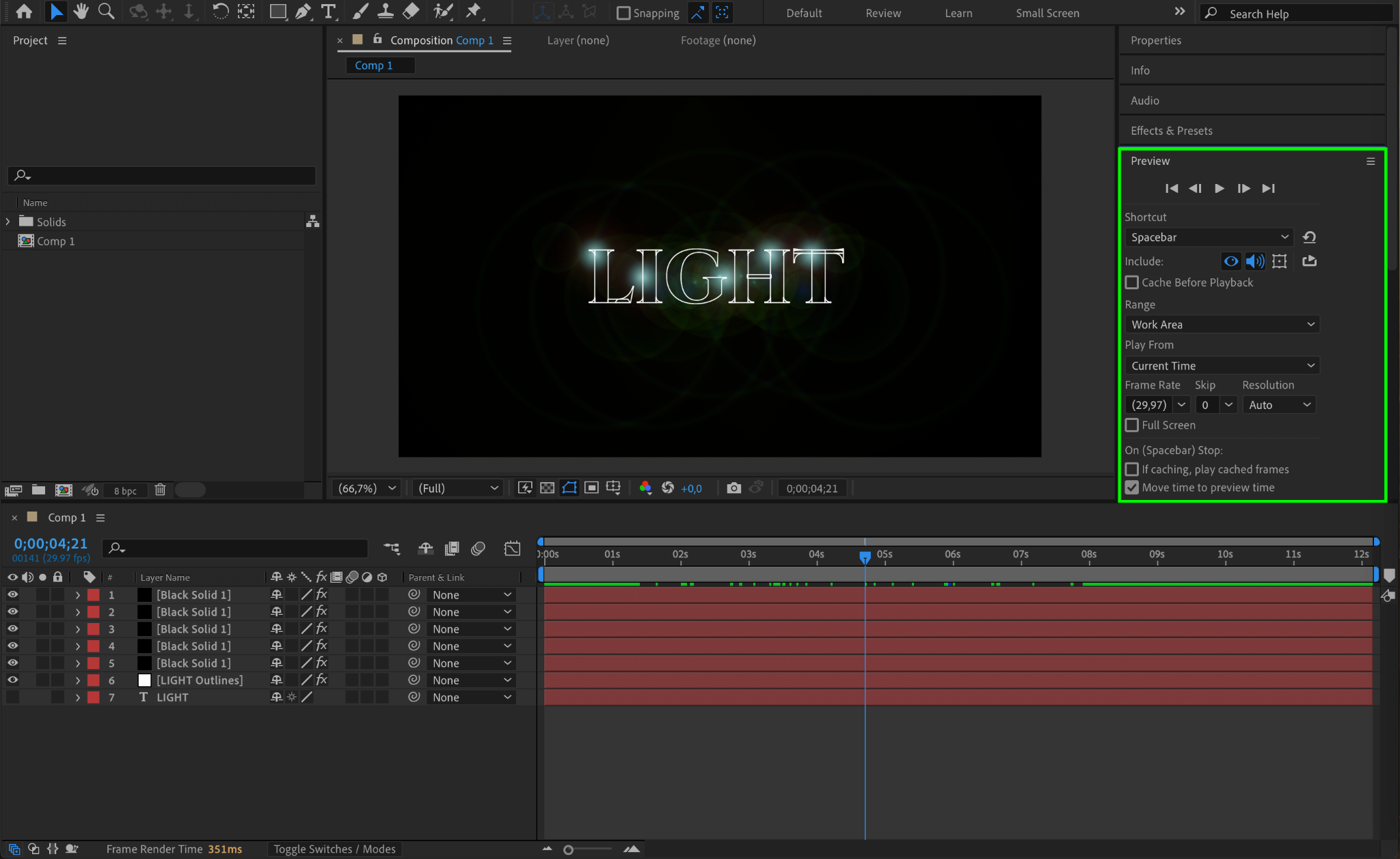Select the Rectangle shape tool
Viewport: 1400px width, 859px height.
pos(278,12)
